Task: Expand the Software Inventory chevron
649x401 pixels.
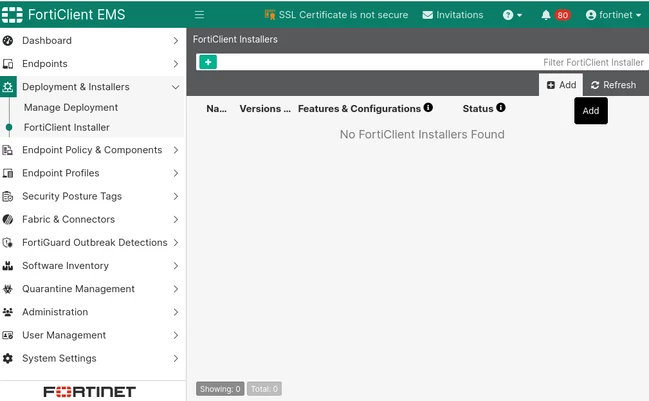Action: [175, 266]
